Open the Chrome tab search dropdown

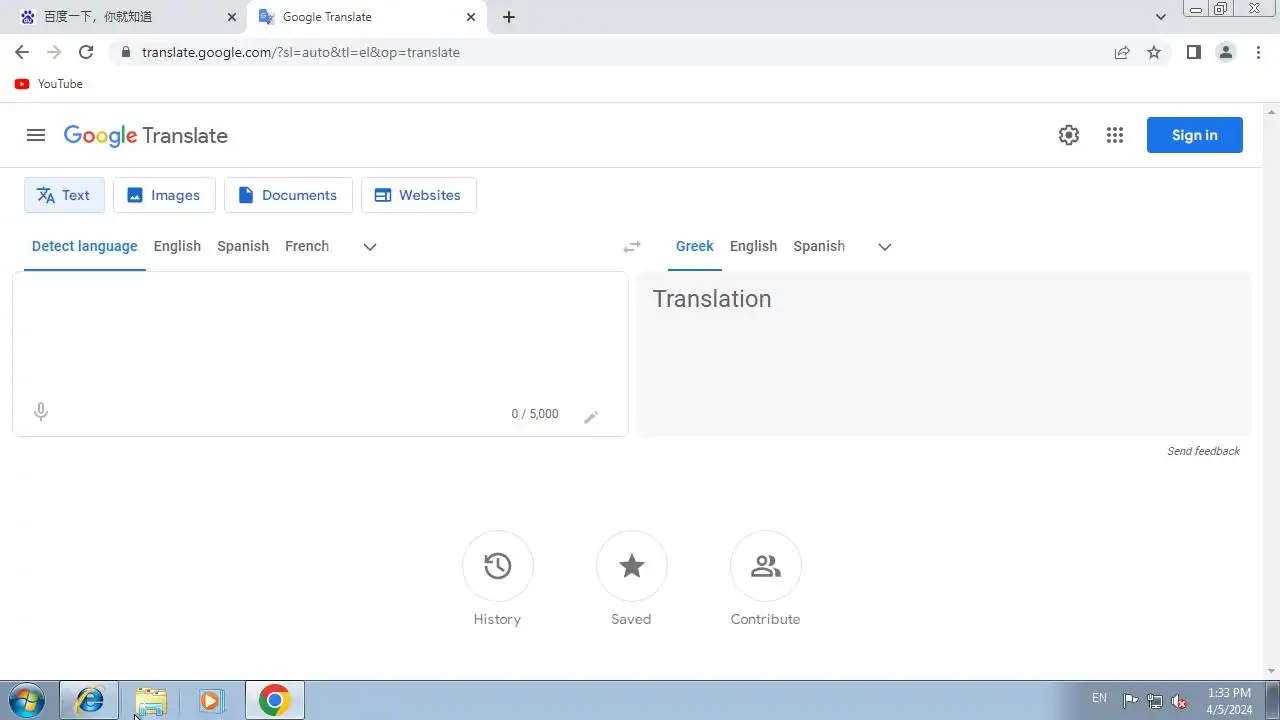click(x=1161, y=17)
